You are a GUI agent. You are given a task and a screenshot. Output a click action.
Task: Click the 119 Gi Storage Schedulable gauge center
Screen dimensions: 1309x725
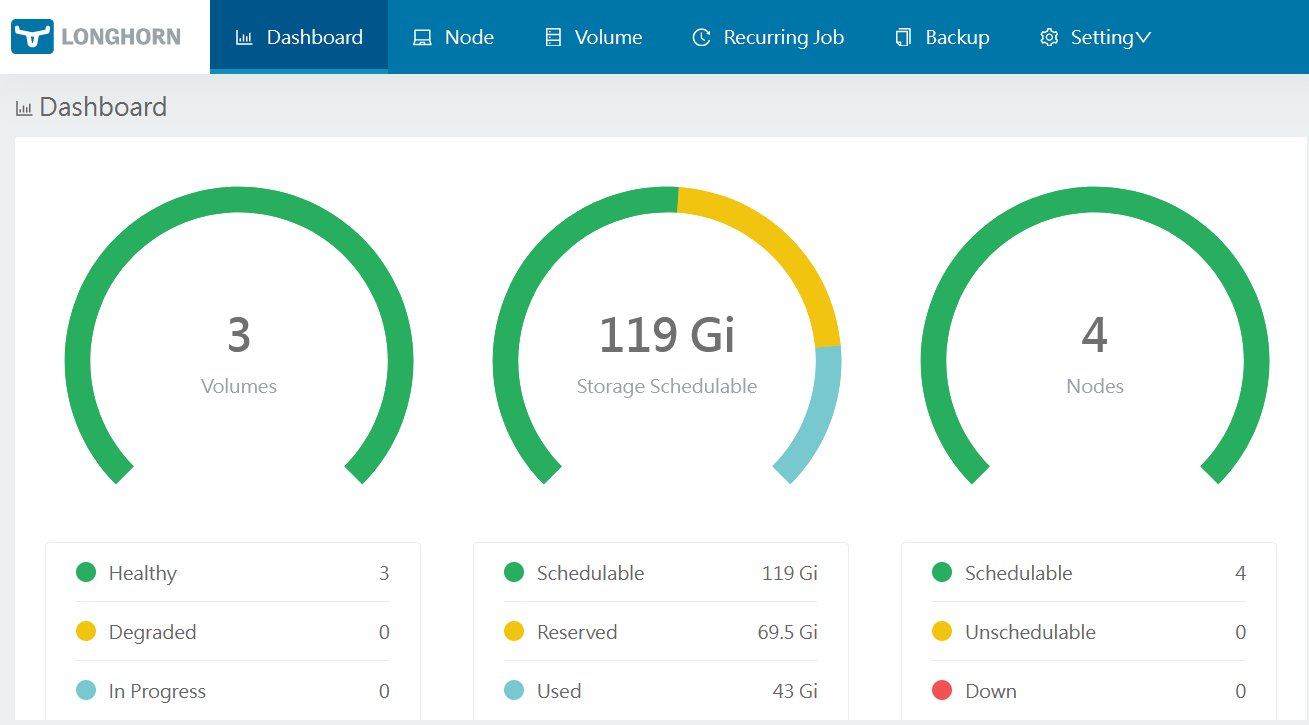pyautogui.click(x=667, y=335)
